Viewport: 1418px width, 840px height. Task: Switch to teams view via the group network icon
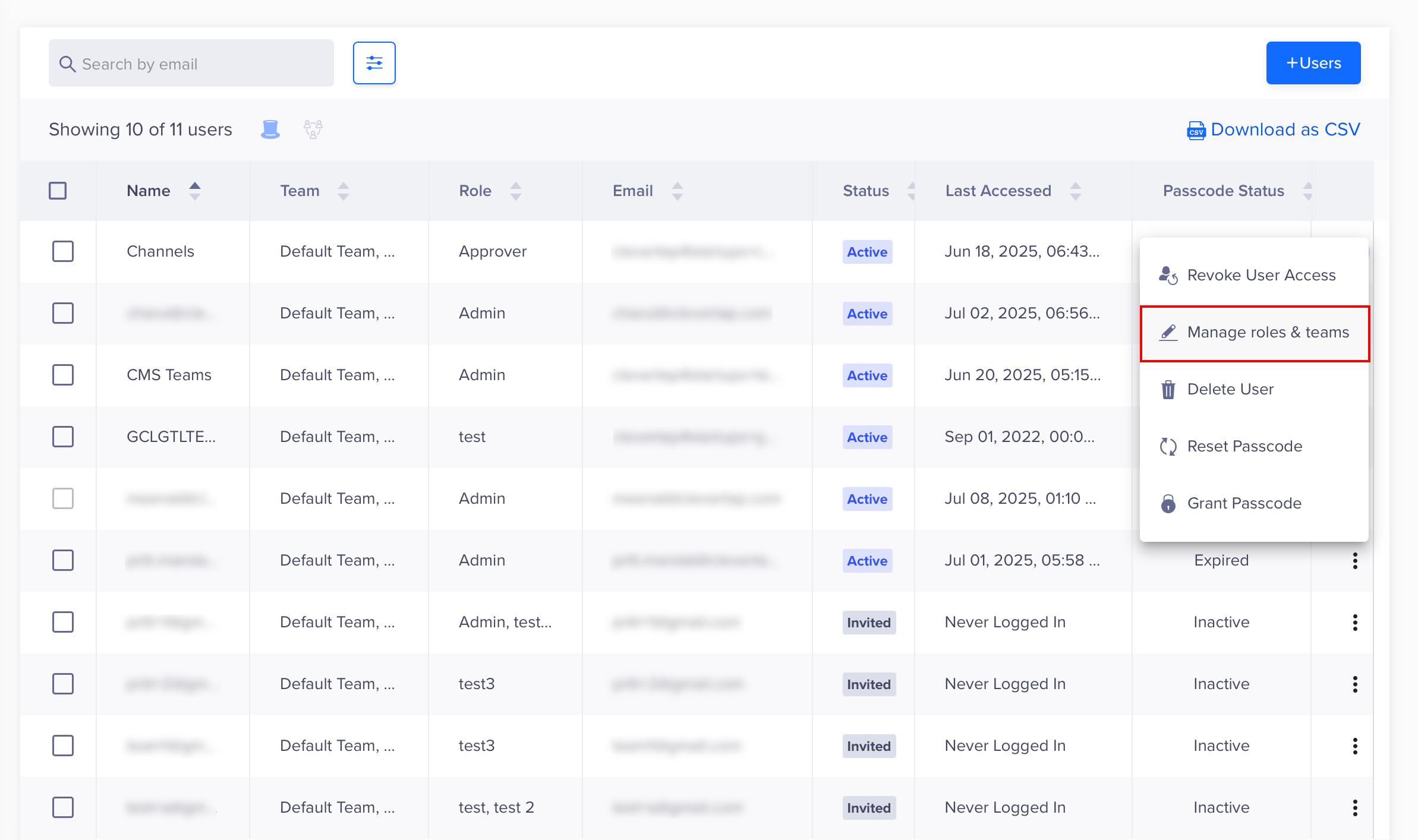313,129
